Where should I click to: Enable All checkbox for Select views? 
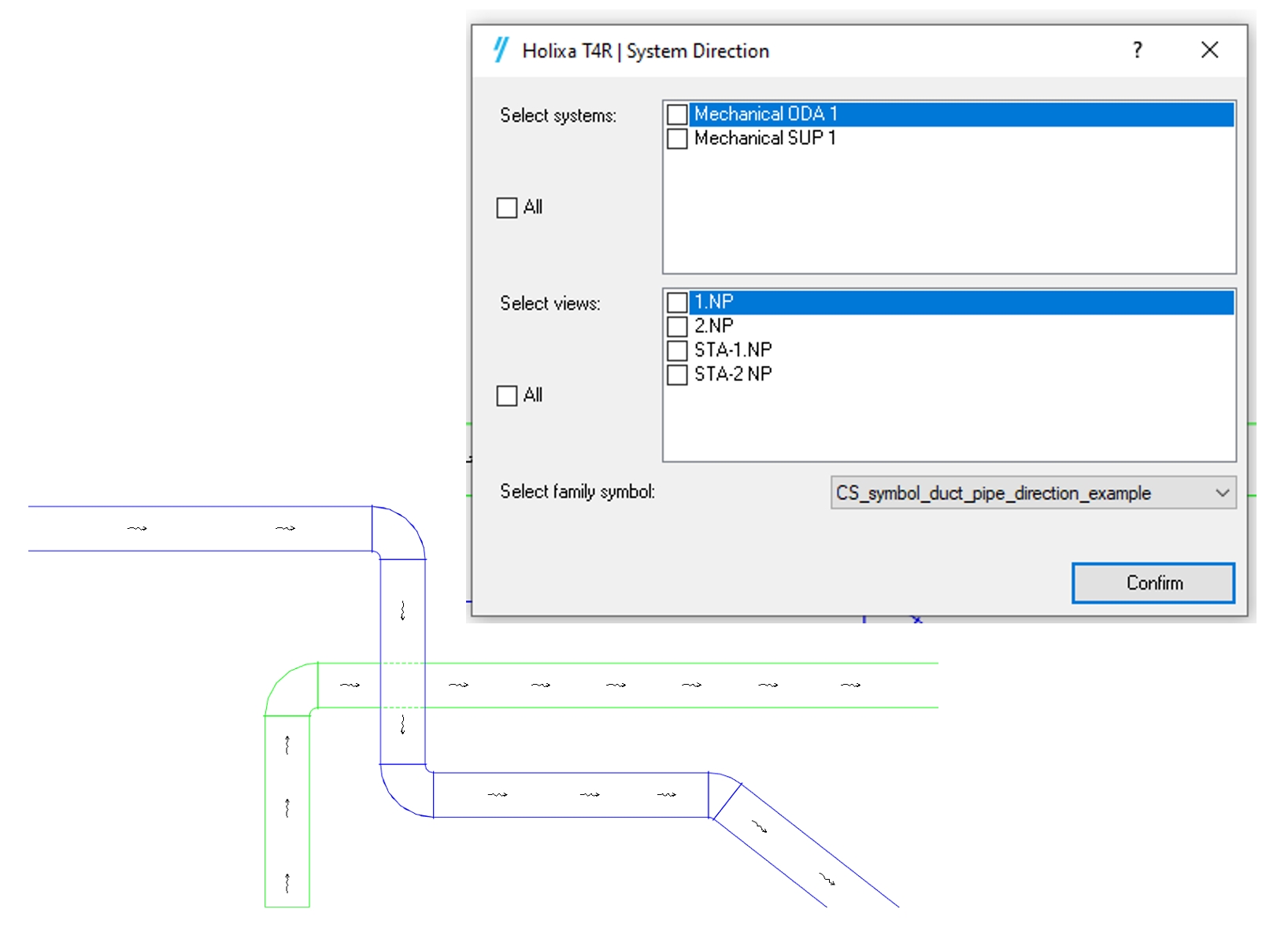click(x=507, y=395)
